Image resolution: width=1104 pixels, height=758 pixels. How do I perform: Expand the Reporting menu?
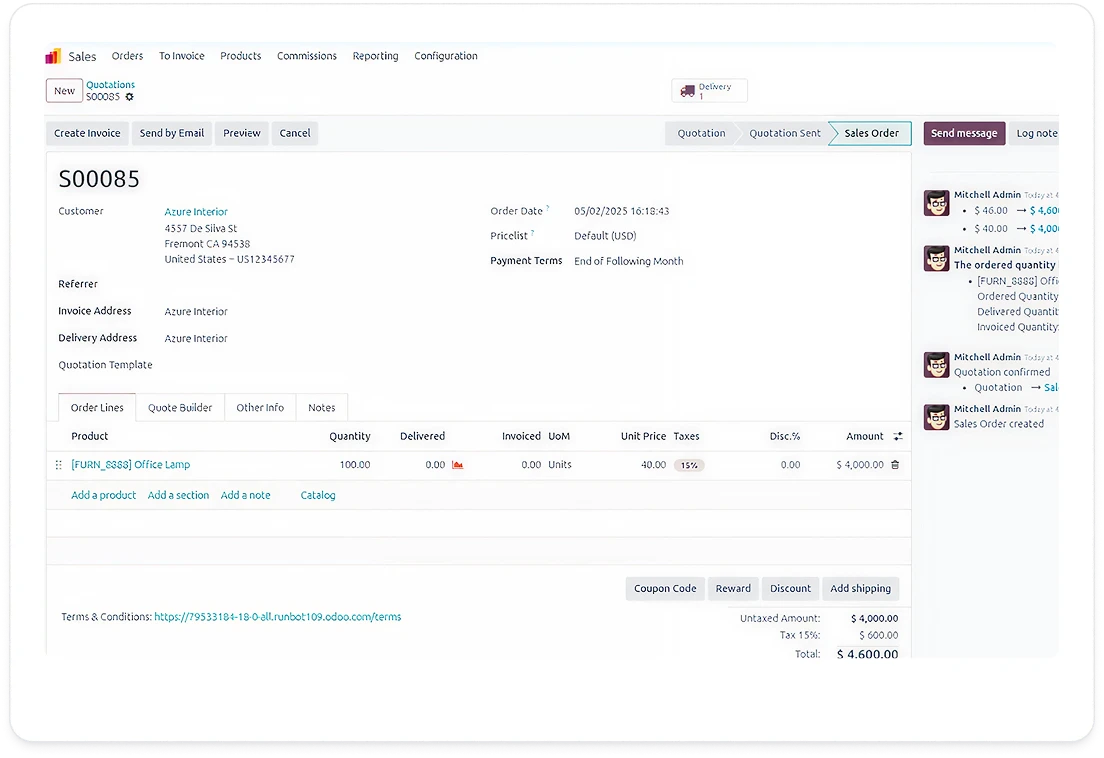tap(375, 56)
